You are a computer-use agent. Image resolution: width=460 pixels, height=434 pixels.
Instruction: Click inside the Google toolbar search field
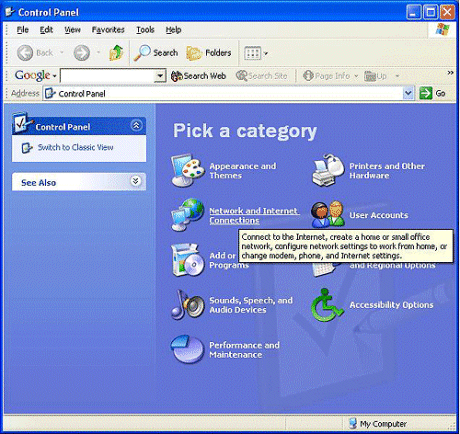pyautogui.click(x=108, y=76)
